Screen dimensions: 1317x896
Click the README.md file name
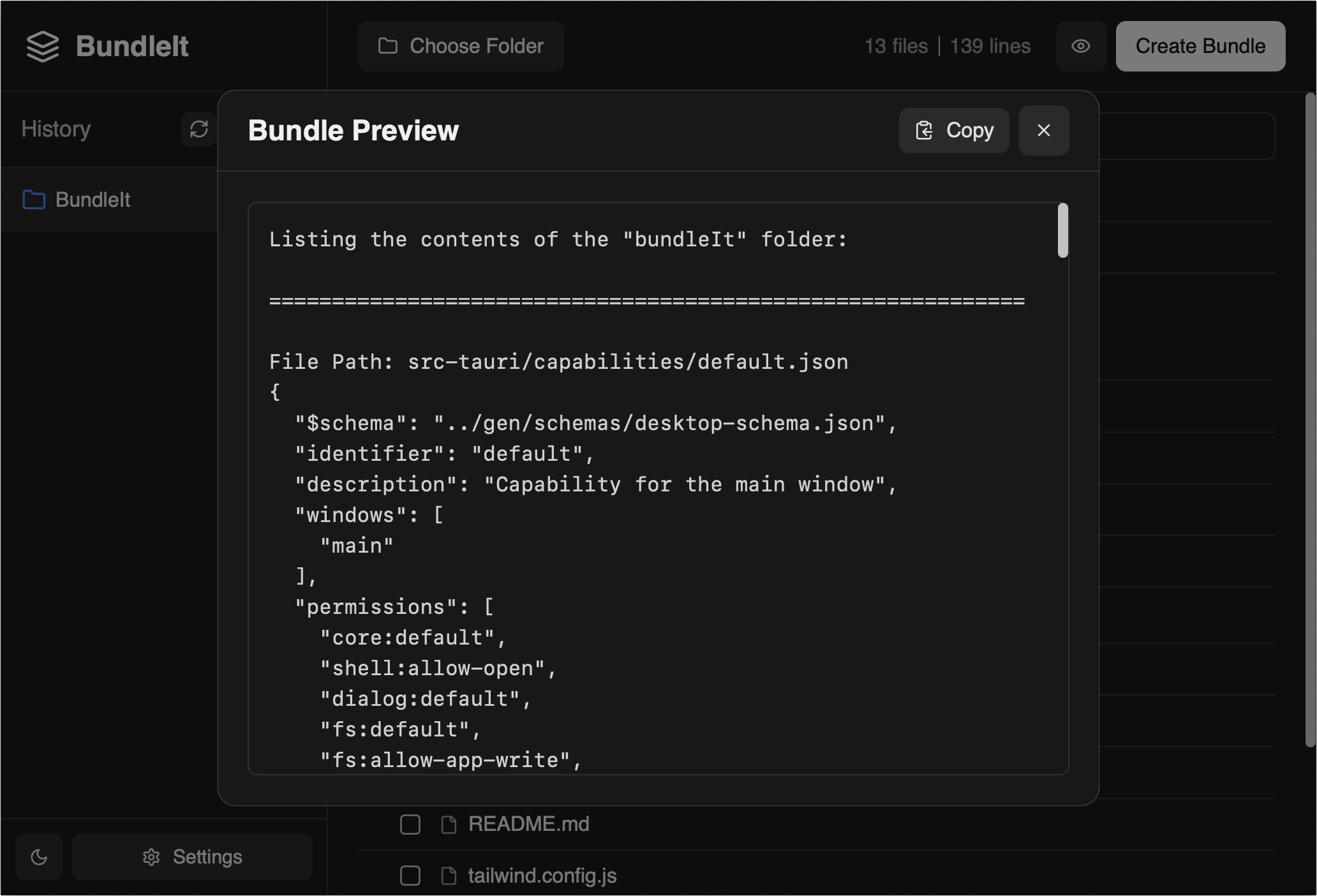pyautogui.click(x=528, y=825)
